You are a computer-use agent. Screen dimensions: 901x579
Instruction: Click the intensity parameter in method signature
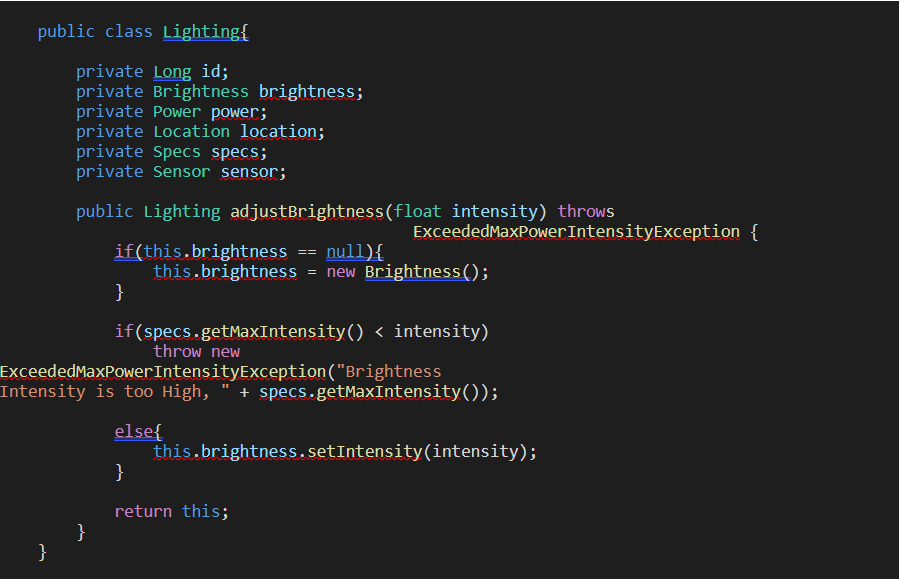[x=496, y=211]
